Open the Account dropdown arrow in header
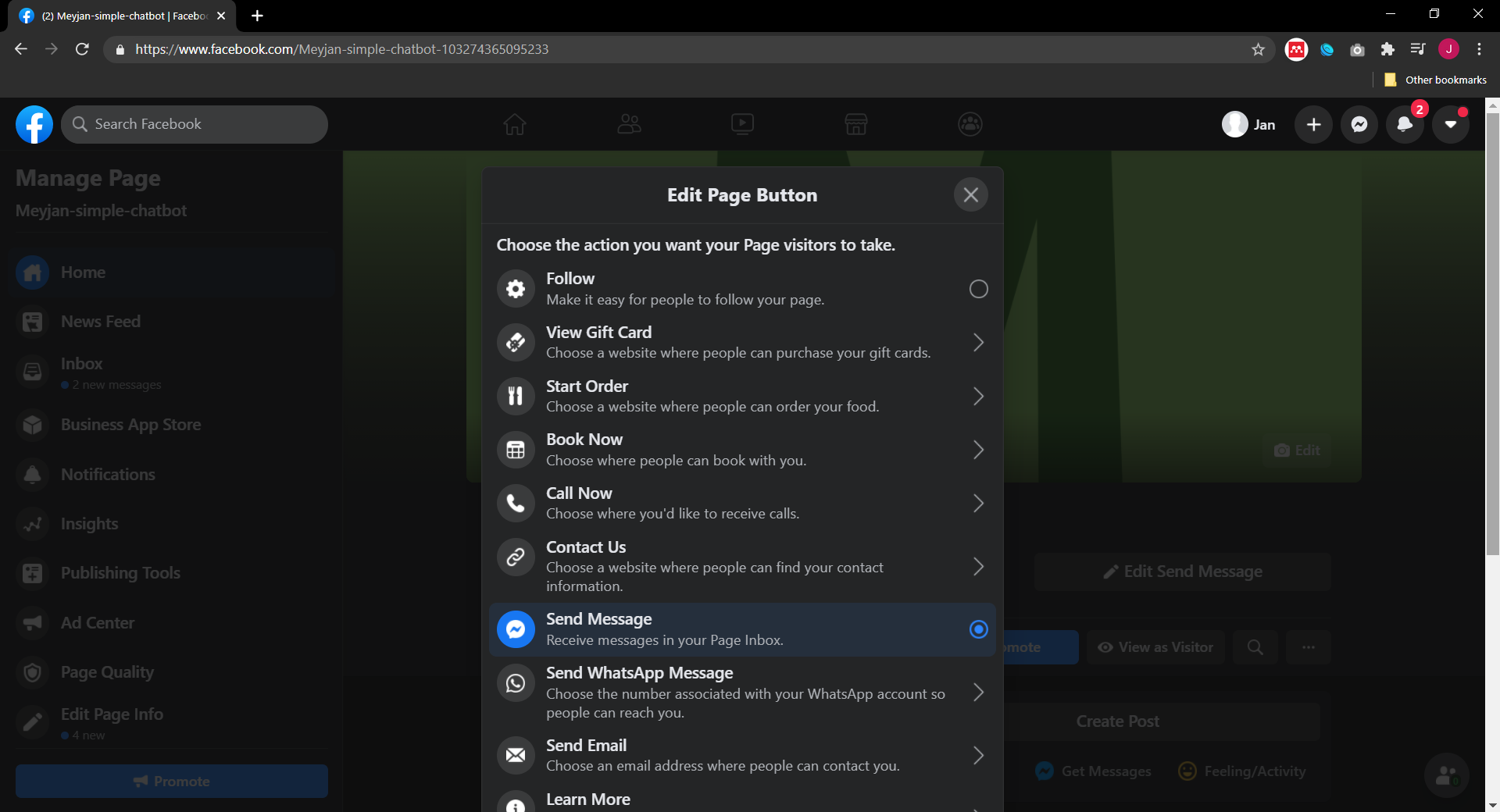Image resolution: width=1500 pixels, height=812 pixels. point(1451,124)
